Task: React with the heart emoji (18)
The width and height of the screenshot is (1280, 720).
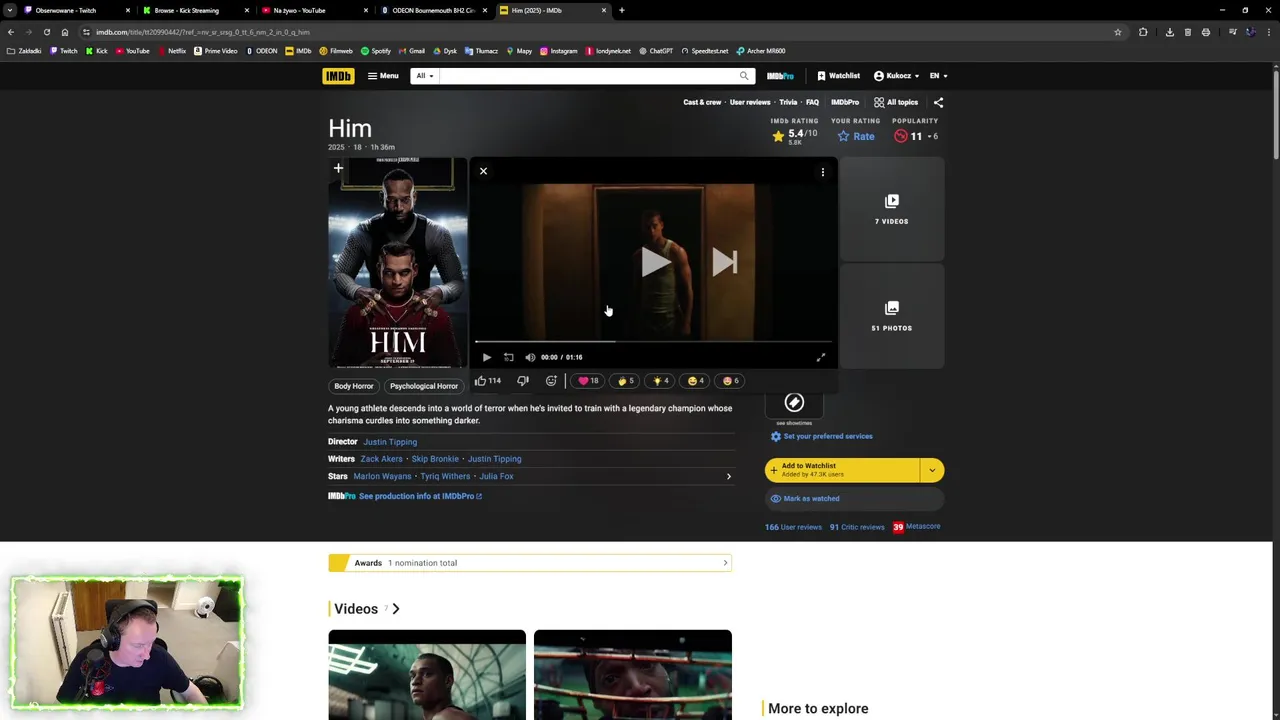Action: [x=588, y=381]
